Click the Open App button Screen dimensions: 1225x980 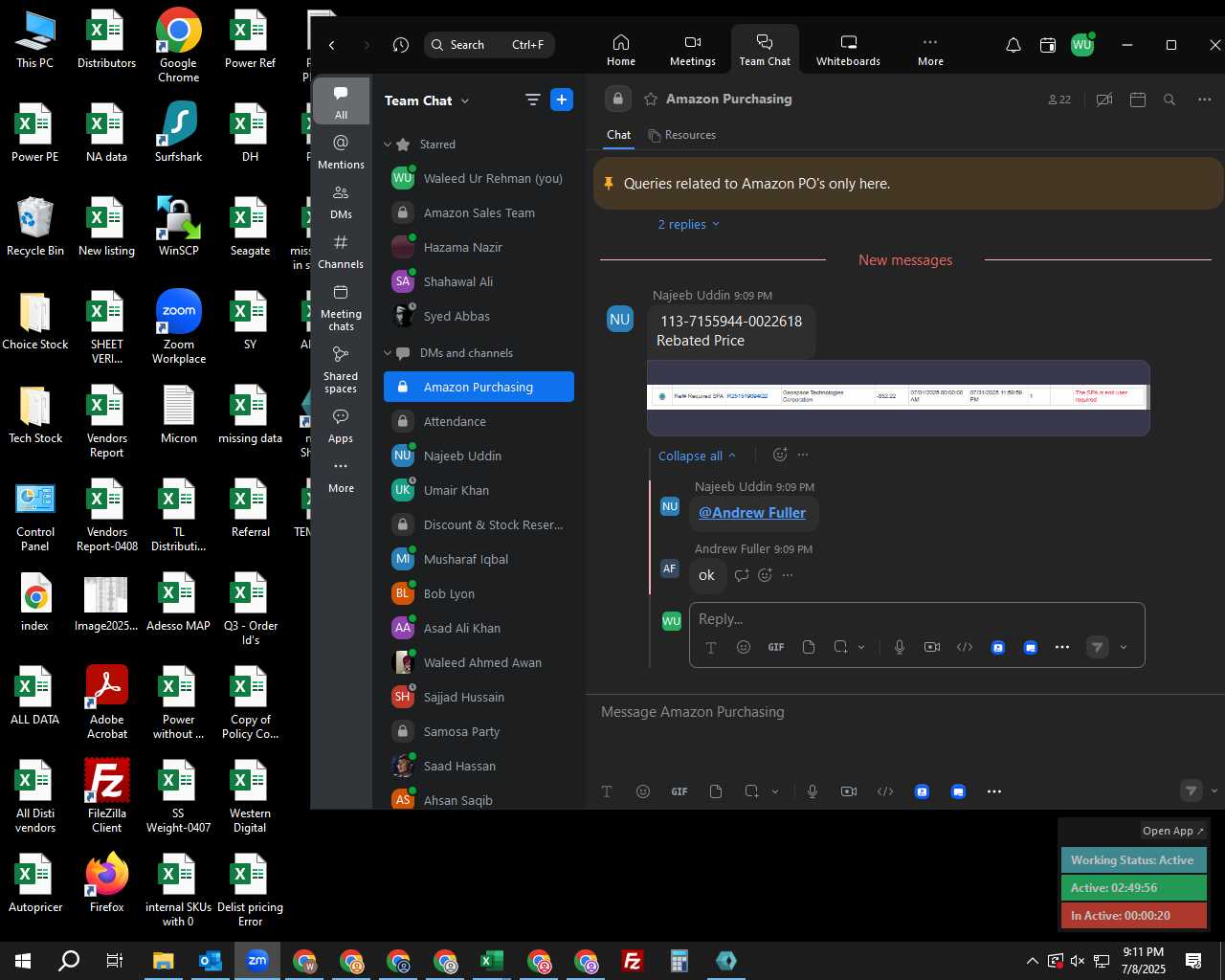1173,831
